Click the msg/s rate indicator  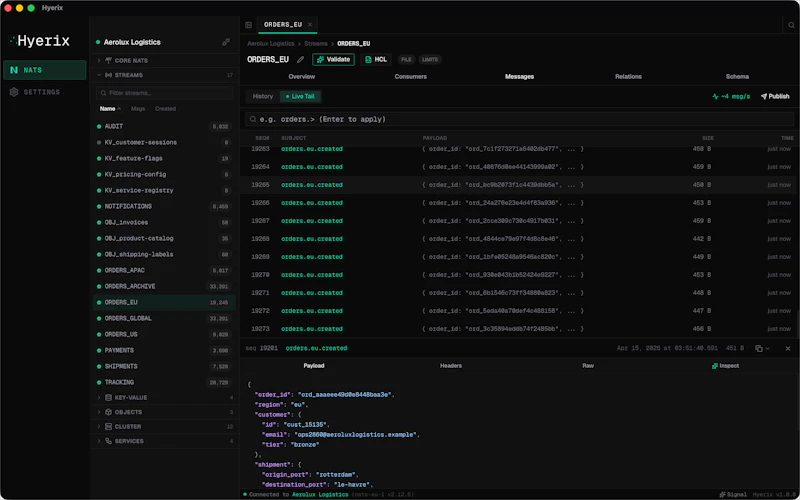(731, 96)
